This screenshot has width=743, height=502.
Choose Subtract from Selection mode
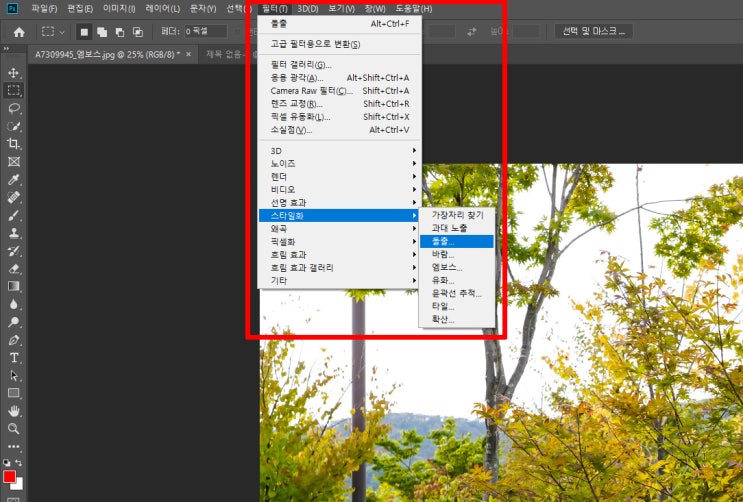pos(120,32)
